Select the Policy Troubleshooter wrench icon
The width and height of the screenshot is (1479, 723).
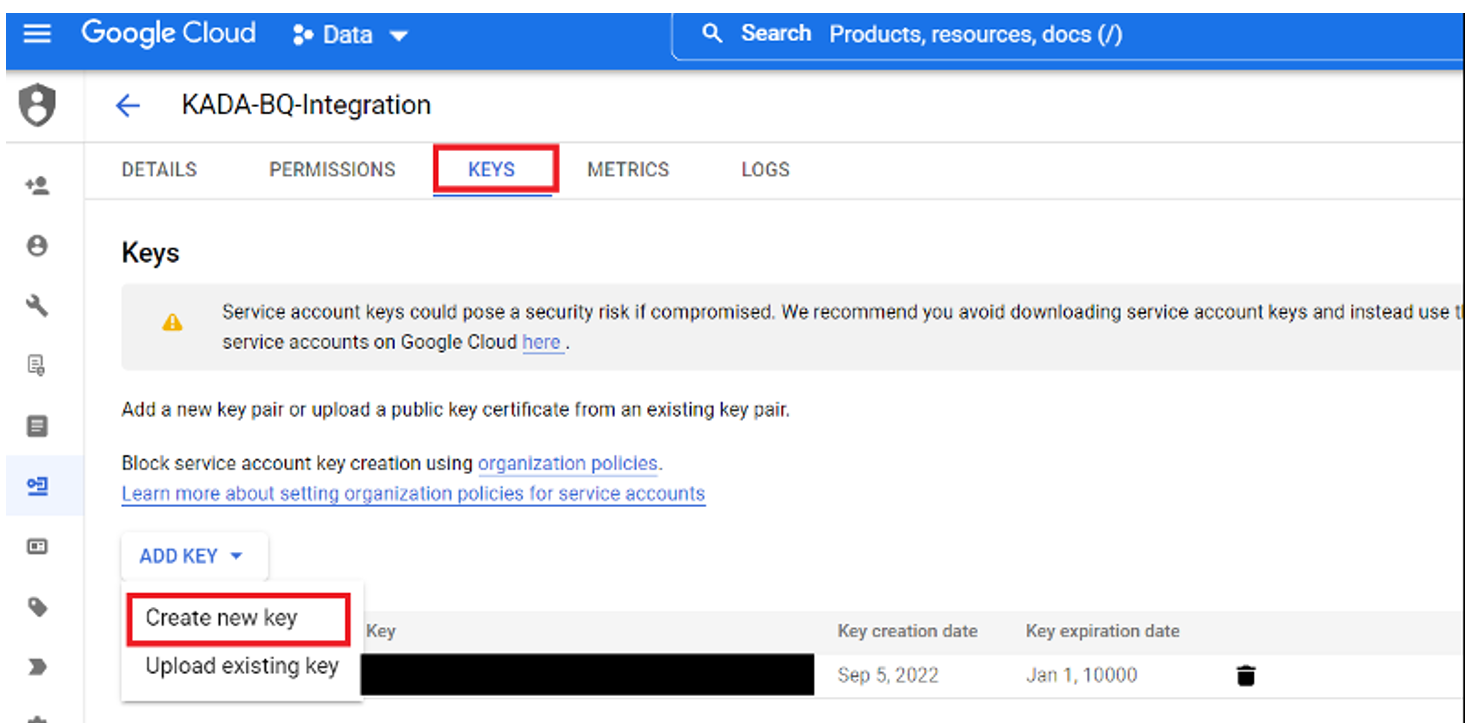(37, 306)
